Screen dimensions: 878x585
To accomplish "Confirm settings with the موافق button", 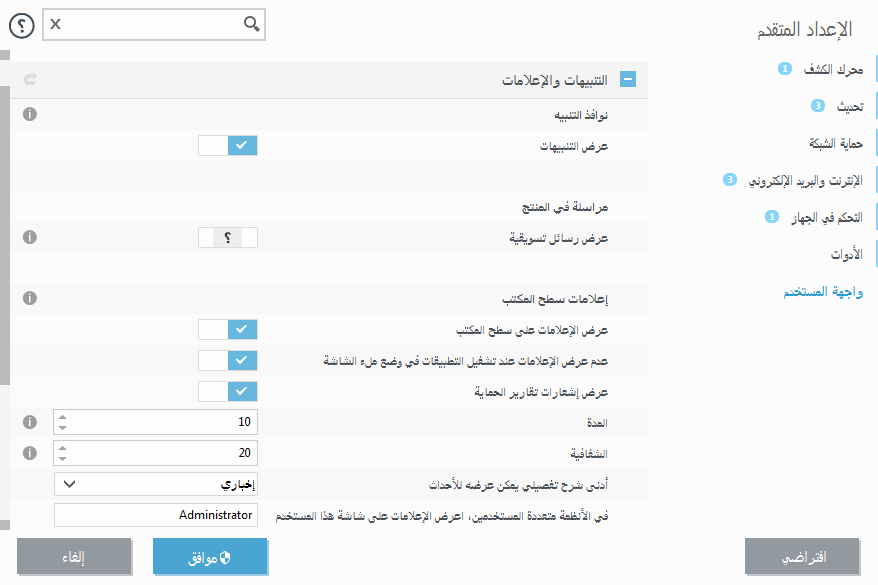I will point(210,557).
